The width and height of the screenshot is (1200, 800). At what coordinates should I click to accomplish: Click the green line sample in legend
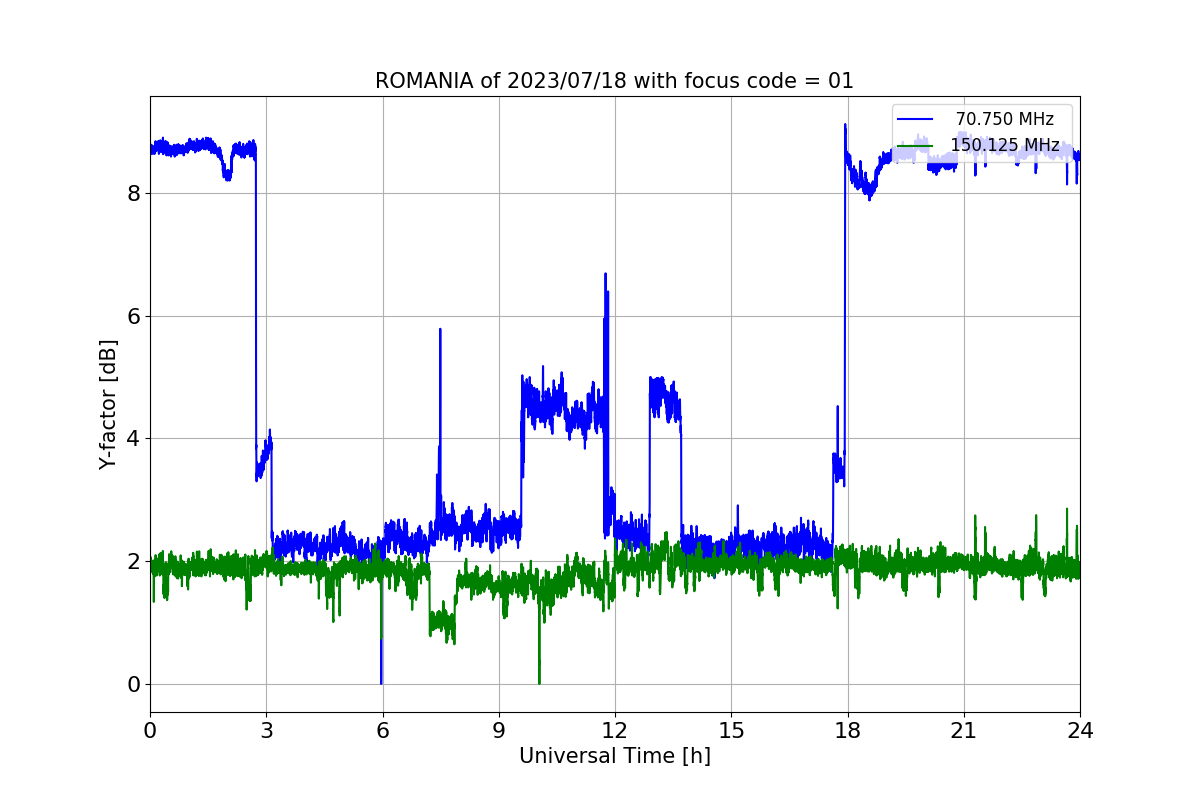coord(916,146)
